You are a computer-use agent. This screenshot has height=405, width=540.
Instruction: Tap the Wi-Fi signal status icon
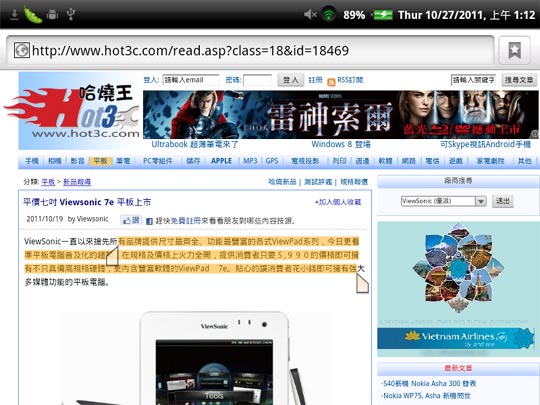tap(329, 14)
